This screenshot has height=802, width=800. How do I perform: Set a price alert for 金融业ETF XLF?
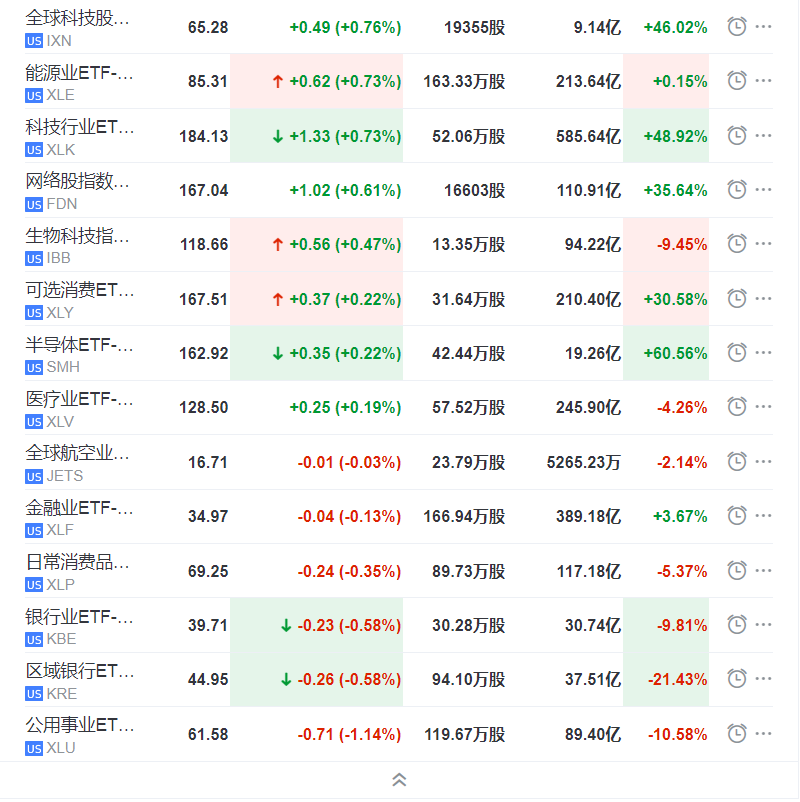[736, 515]
